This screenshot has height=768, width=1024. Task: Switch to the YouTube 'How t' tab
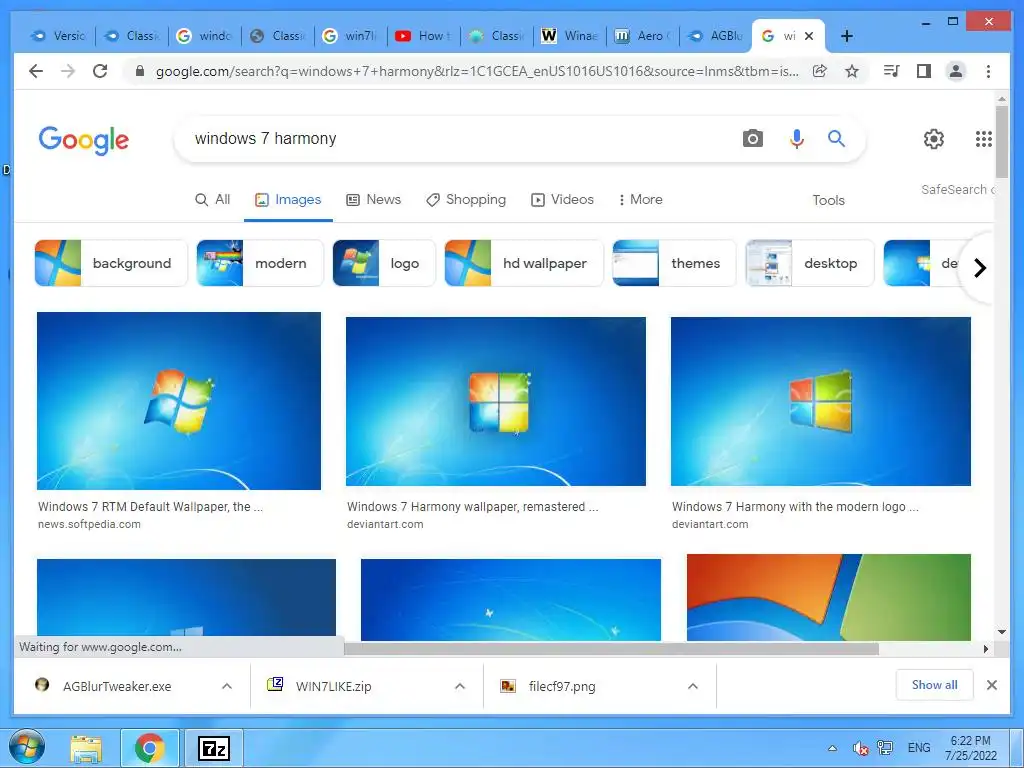coord(423,36)
